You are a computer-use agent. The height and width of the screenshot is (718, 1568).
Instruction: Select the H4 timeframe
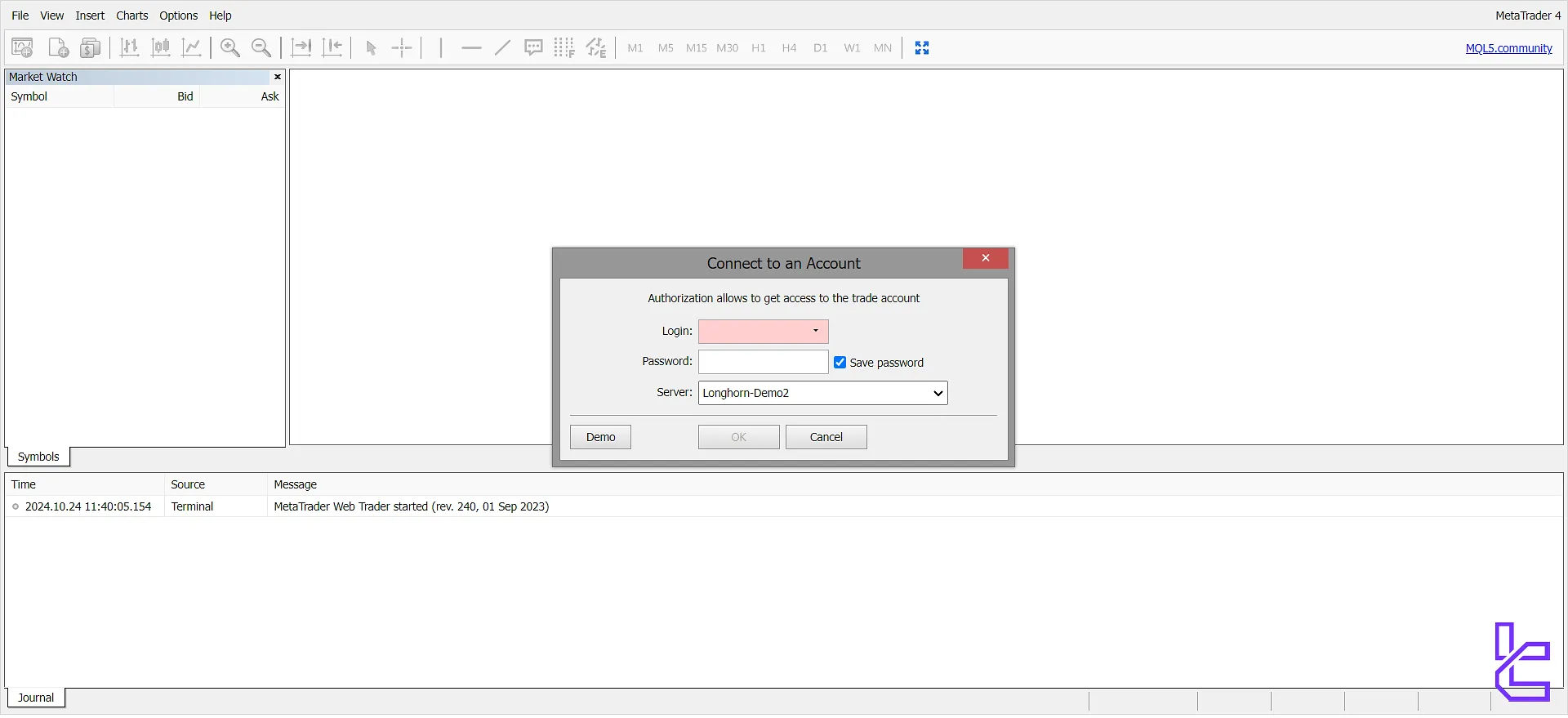click(x=789, y=48)
